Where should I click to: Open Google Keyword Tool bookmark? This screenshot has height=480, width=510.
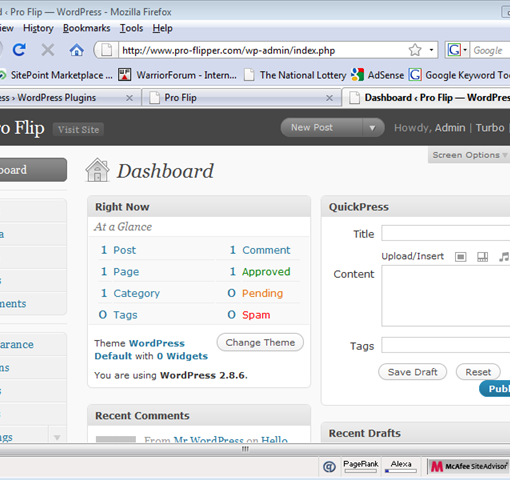(459, 75)
